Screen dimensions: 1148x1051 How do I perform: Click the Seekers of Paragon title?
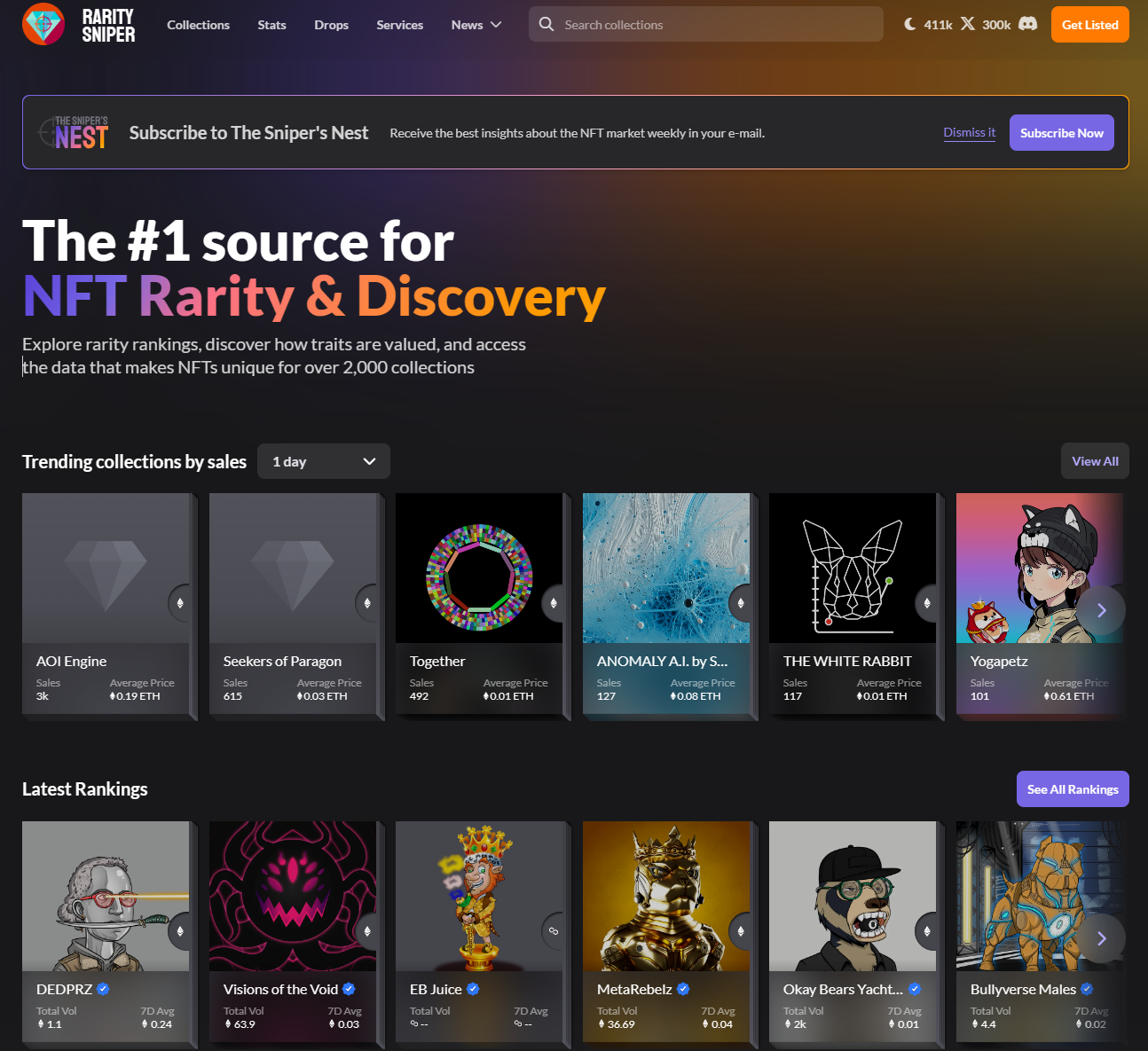(x=282, y=661)
